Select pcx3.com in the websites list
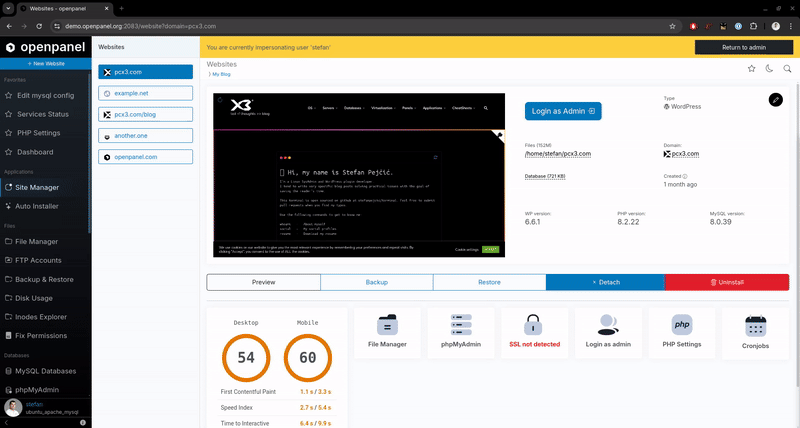Viewport: 800px width, 428px height. pyautogui.click(x=145, y=72)
